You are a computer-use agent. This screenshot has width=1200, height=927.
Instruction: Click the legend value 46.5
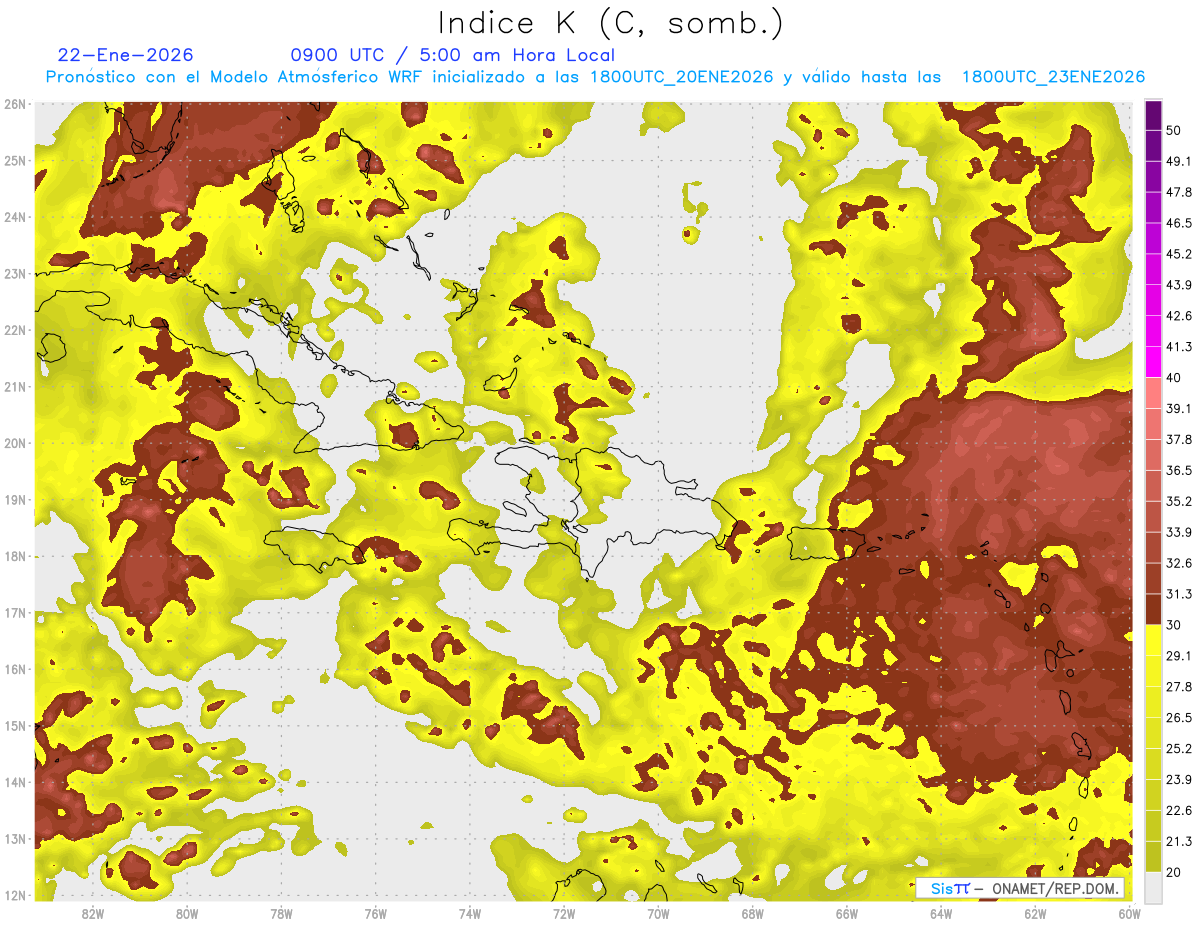coord(1179,223)
